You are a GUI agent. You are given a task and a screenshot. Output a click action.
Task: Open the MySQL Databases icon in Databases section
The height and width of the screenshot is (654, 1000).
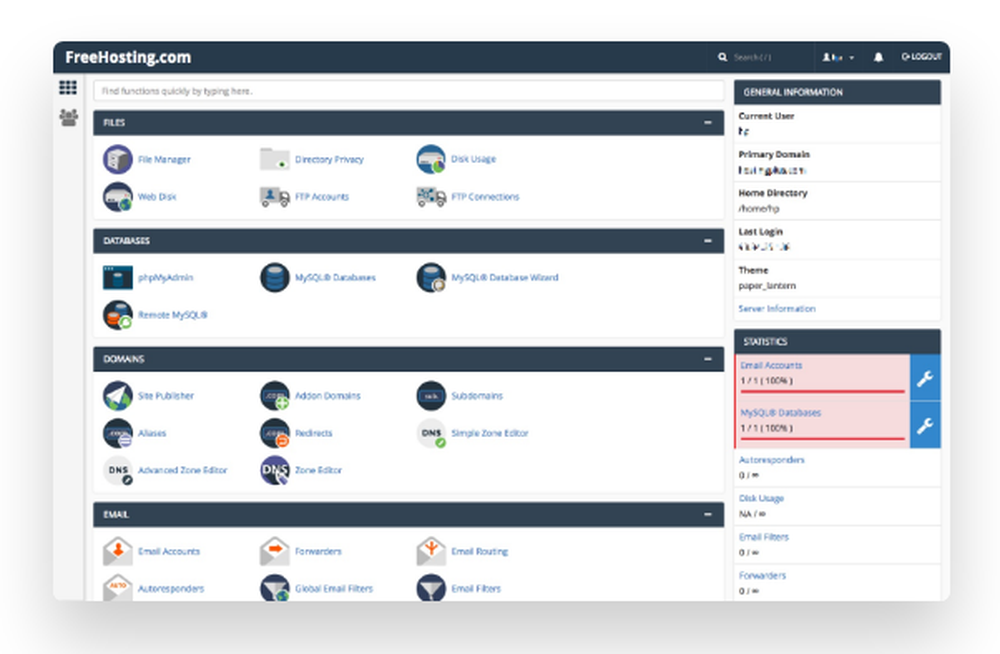coord(274,278)
